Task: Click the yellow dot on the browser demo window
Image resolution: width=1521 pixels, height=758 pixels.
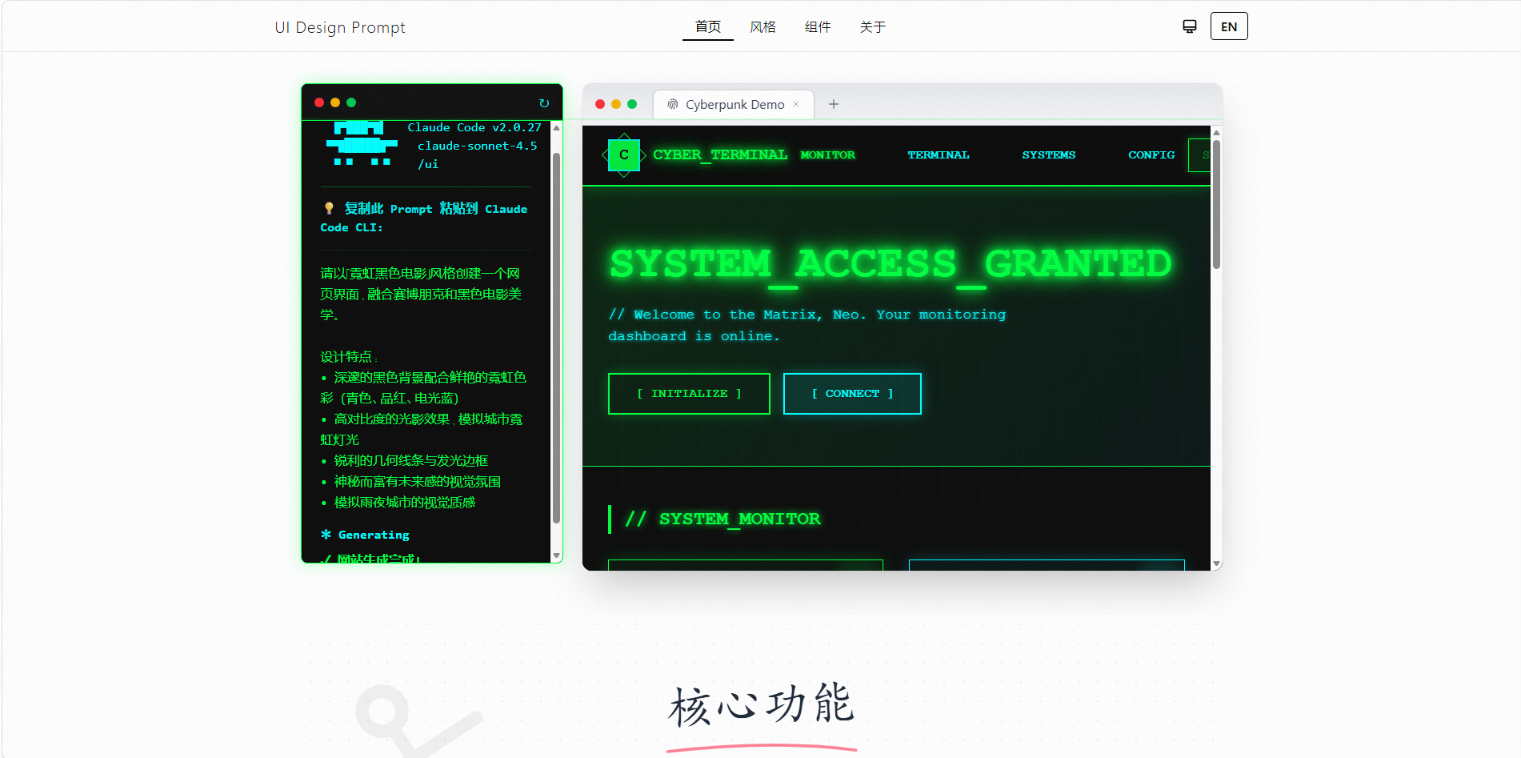Action: click(616, 104)
